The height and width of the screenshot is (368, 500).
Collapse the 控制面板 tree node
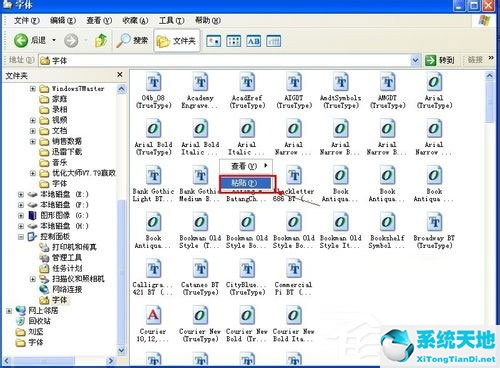21,237
